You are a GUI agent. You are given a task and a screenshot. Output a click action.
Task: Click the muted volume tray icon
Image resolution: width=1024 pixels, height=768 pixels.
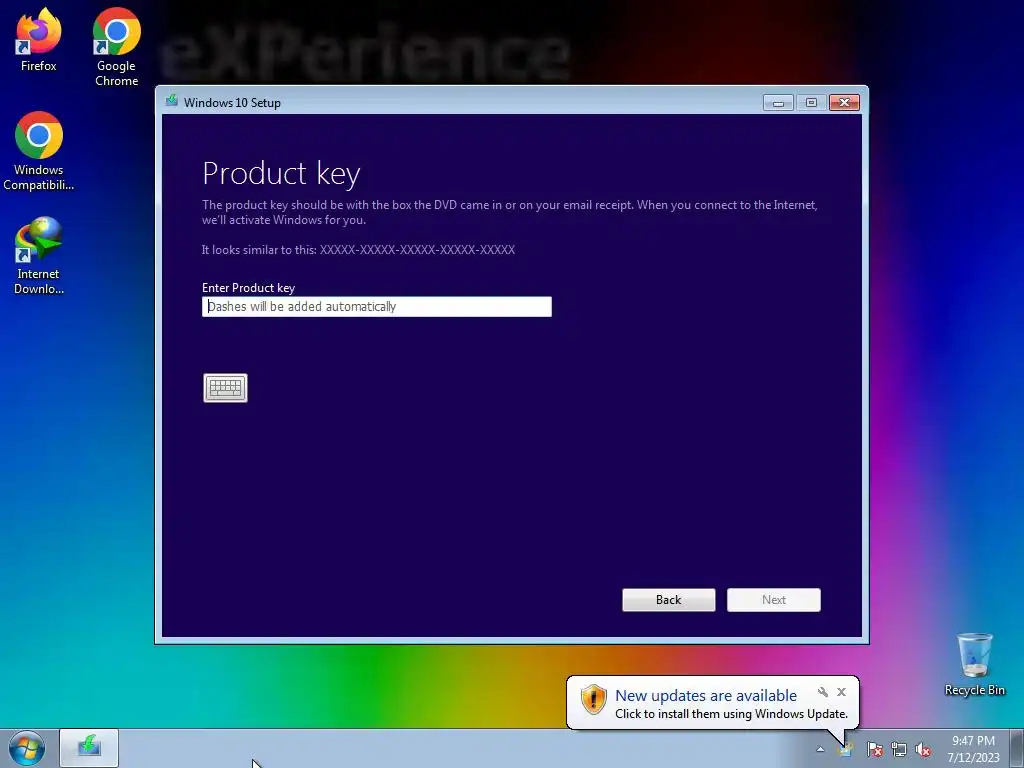tap(923, 749)
